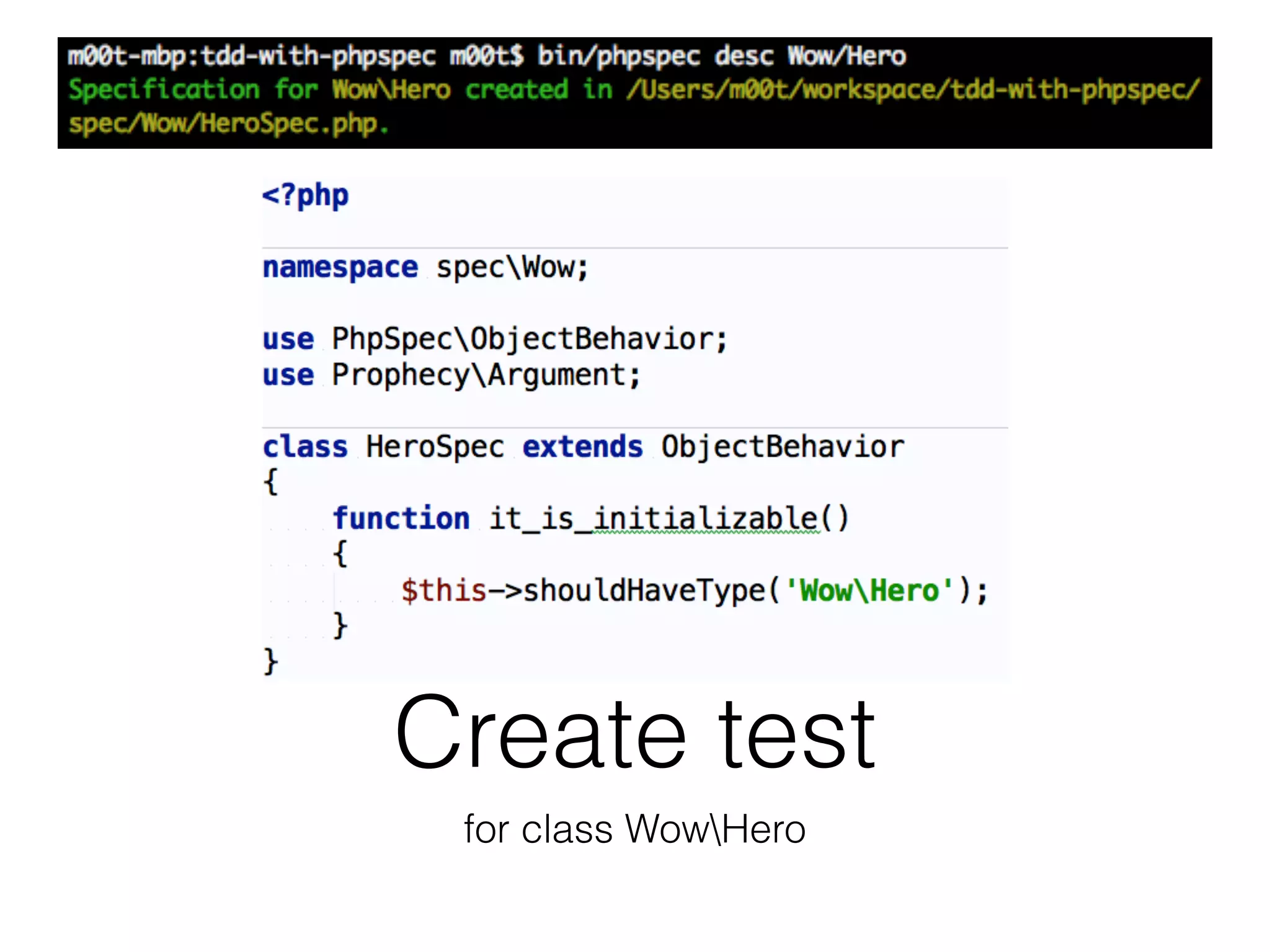Click the path 'spec/Wow/HeroSpec.php.' in terminal
Screen dimensions: 1270x952
pyautogui.click(x=228, y=123)
